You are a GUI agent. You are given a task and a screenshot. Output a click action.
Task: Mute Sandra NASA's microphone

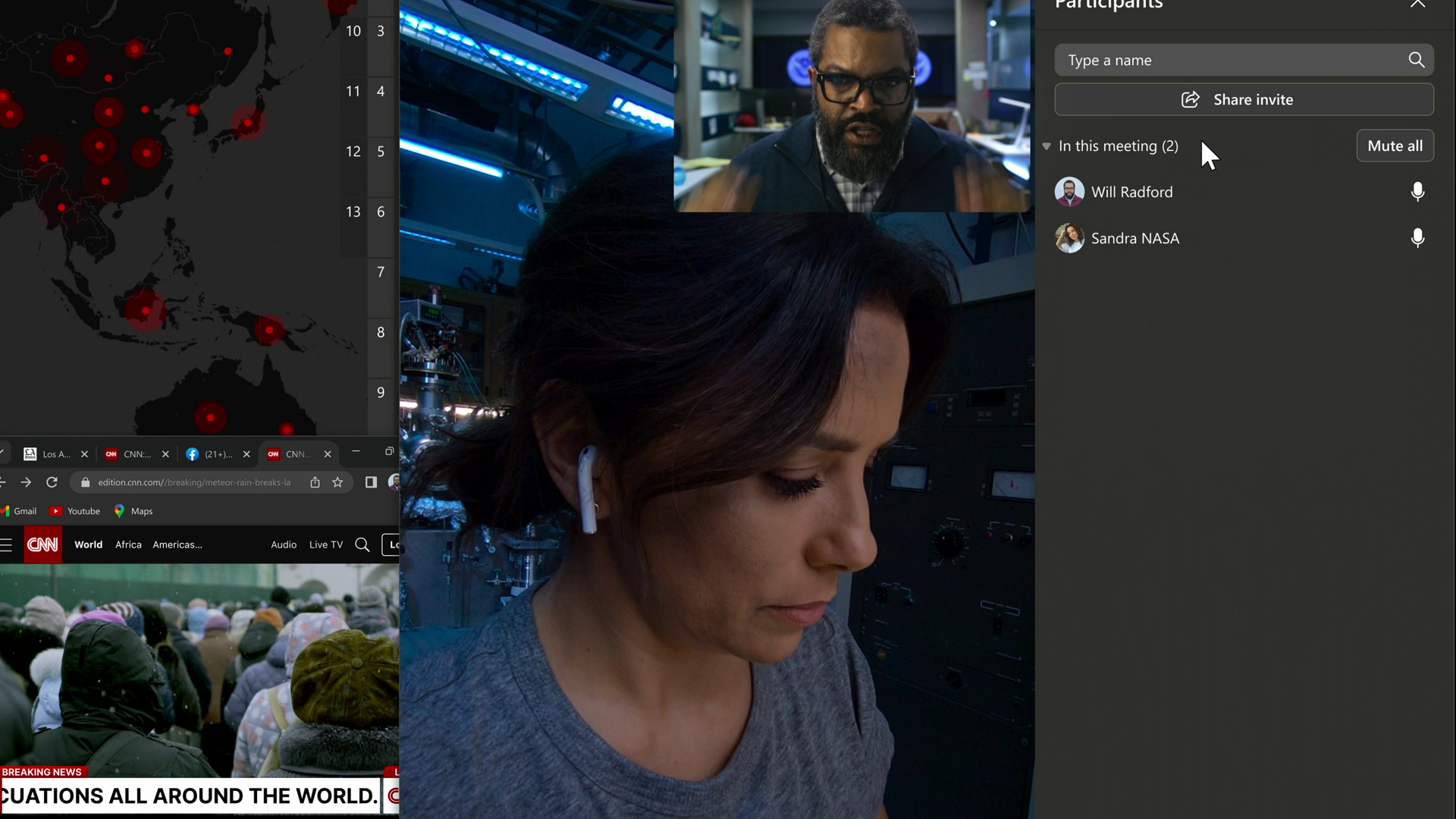click(x=1417, y=238)
